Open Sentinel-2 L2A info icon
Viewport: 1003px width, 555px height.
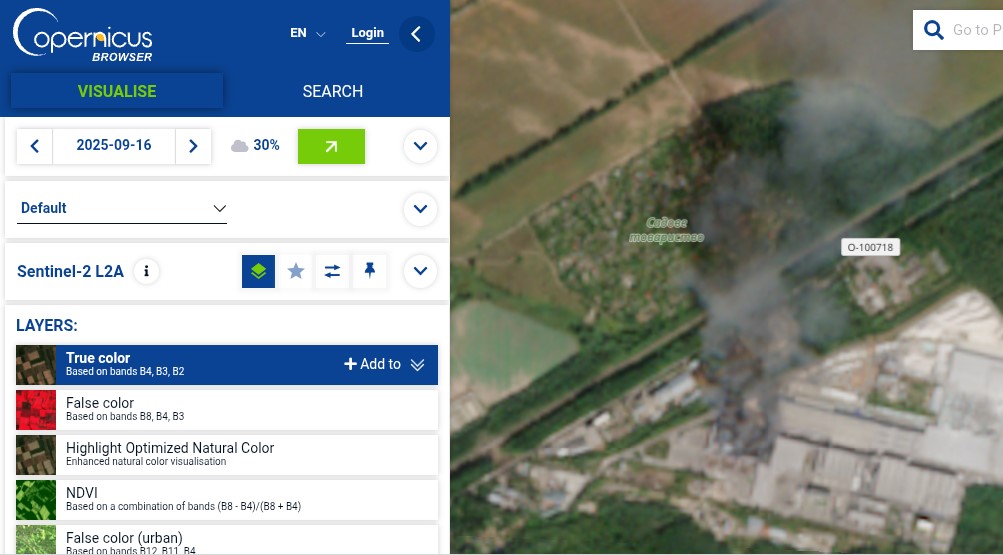point(146,272)
